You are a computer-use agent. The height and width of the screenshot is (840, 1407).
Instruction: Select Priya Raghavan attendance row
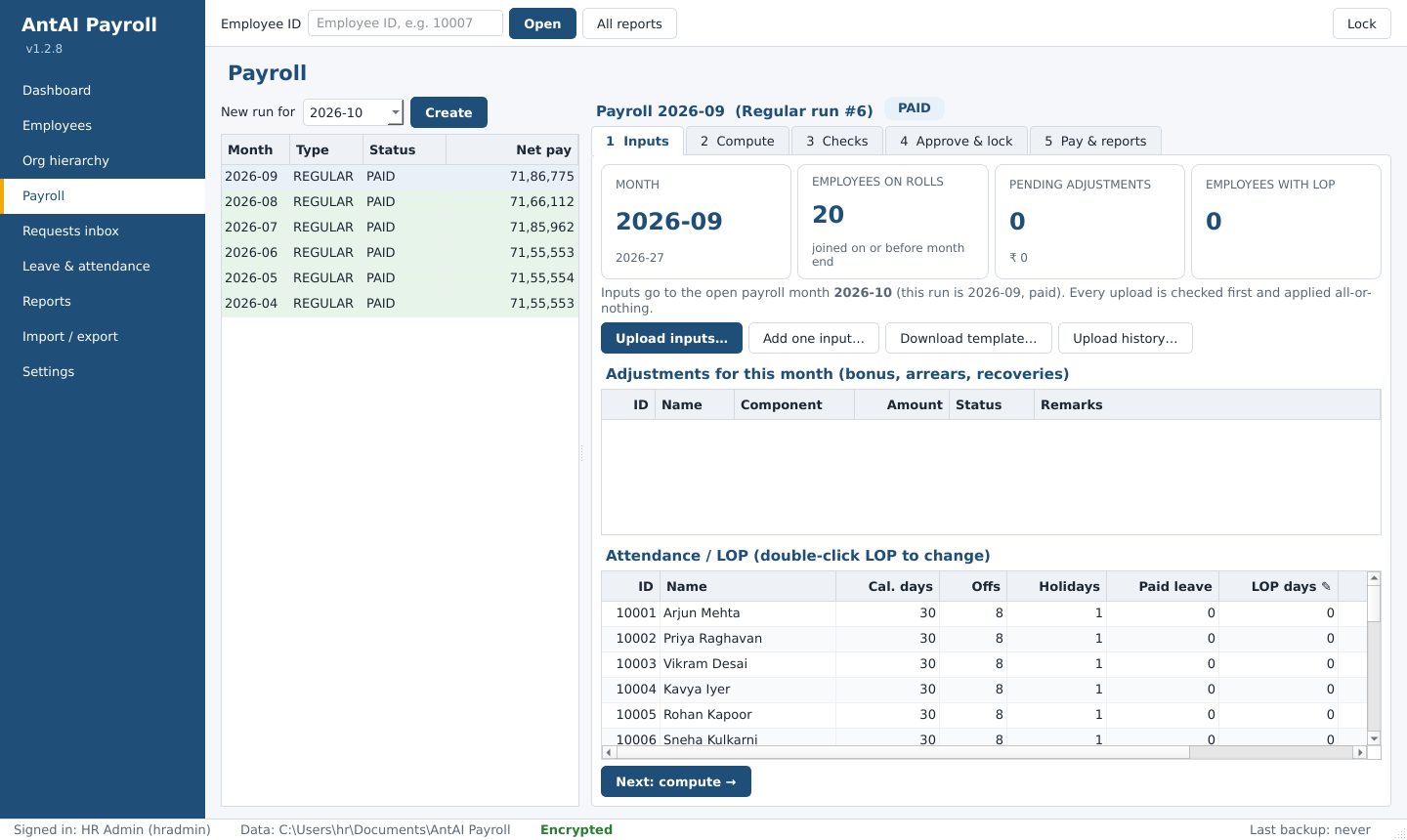(984, 639)
